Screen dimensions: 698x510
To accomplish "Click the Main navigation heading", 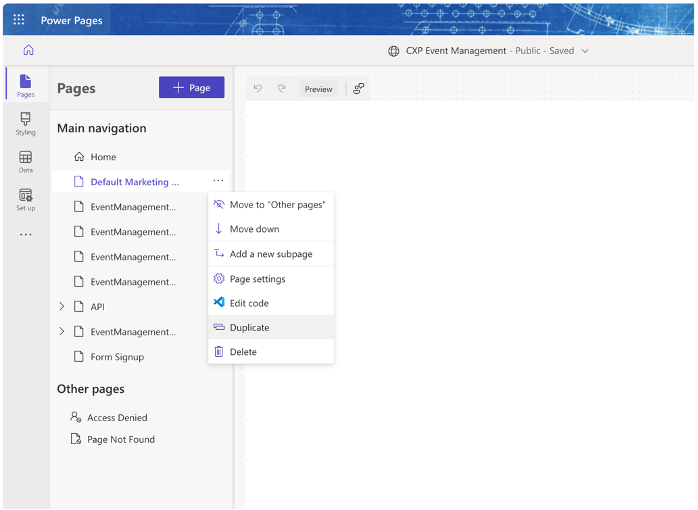I will pos(101,128).
